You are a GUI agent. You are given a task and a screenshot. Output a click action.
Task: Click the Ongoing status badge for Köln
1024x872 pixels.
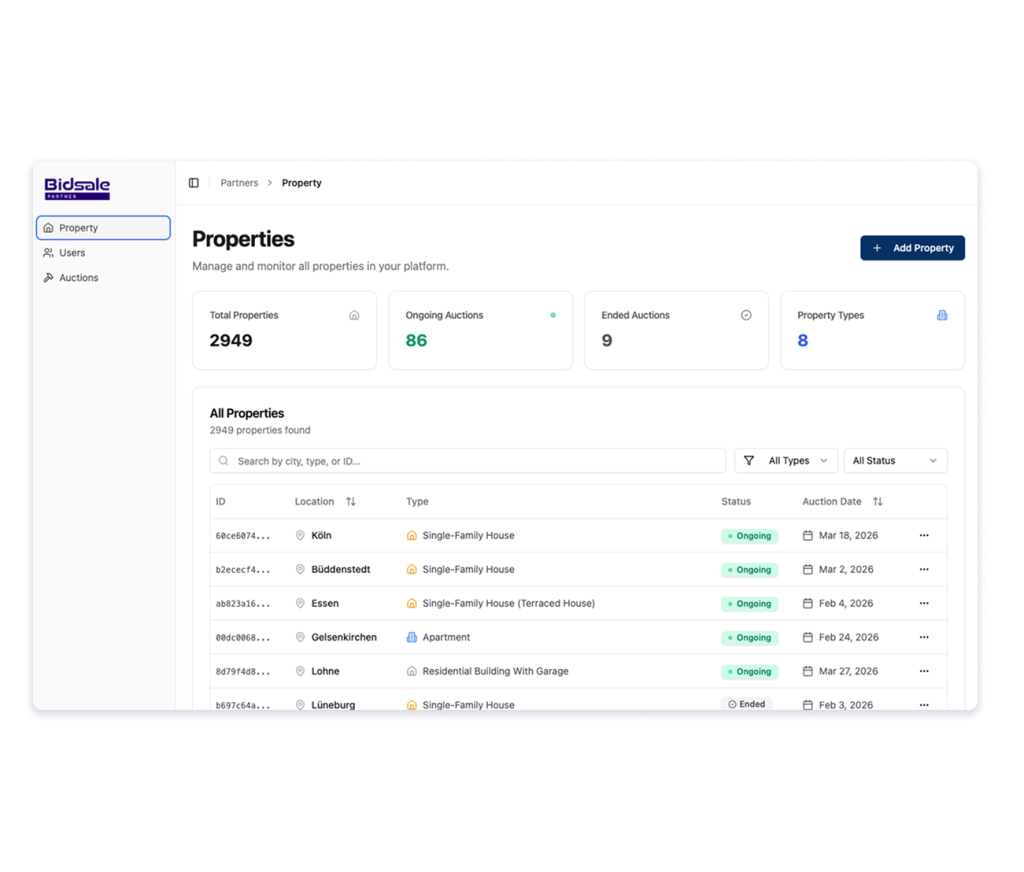pyautogui.click(x=749, y=536)
